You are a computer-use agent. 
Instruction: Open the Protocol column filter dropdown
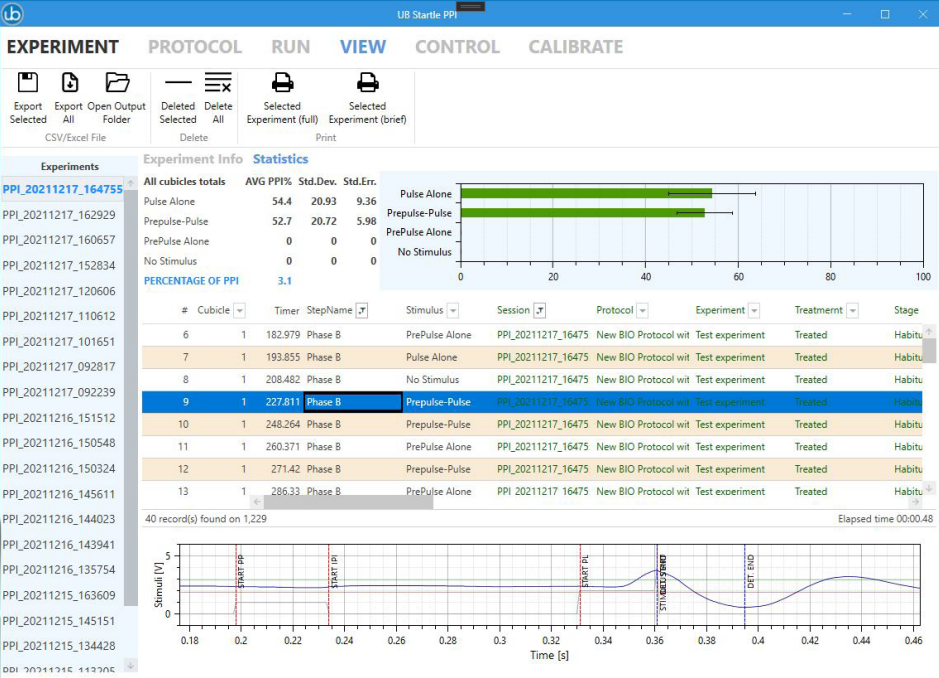click(642, 311)
